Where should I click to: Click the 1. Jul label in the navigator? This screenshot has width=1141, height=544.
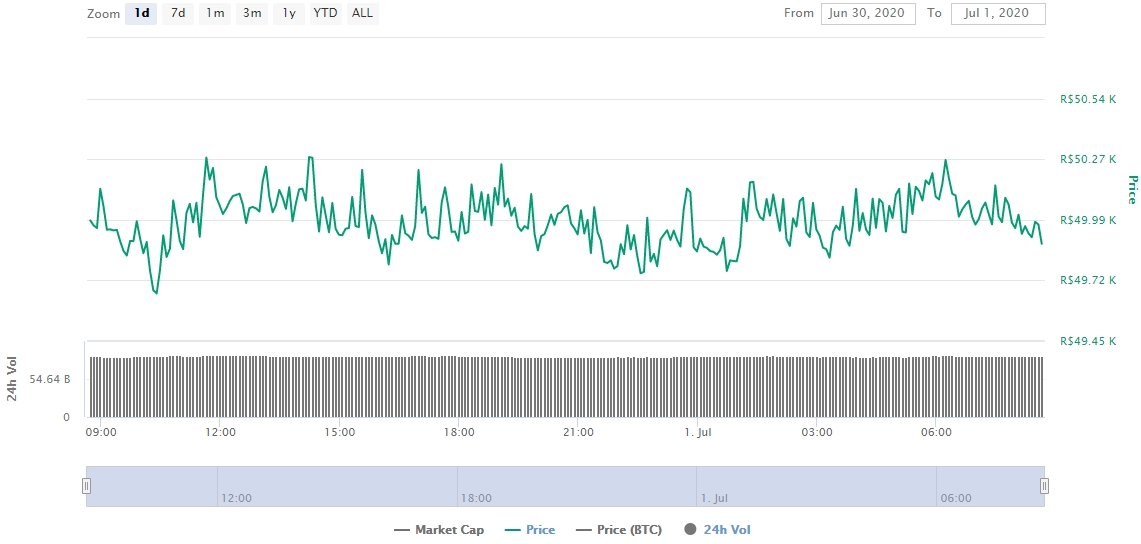[717, 498]
